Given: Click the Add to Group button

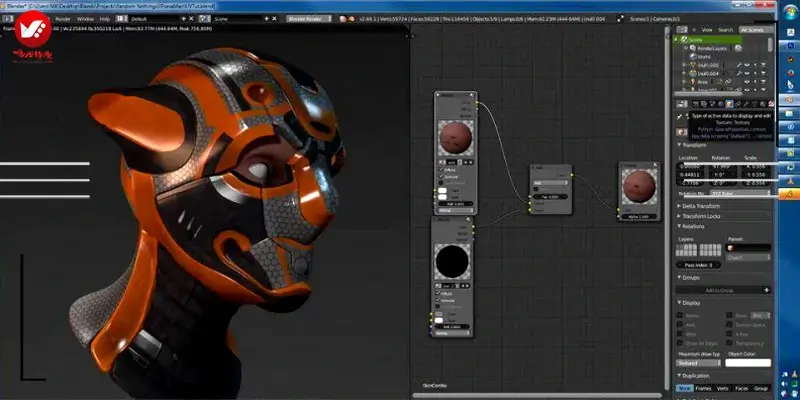Looking at the screenshot, I should tap(723, 290).
